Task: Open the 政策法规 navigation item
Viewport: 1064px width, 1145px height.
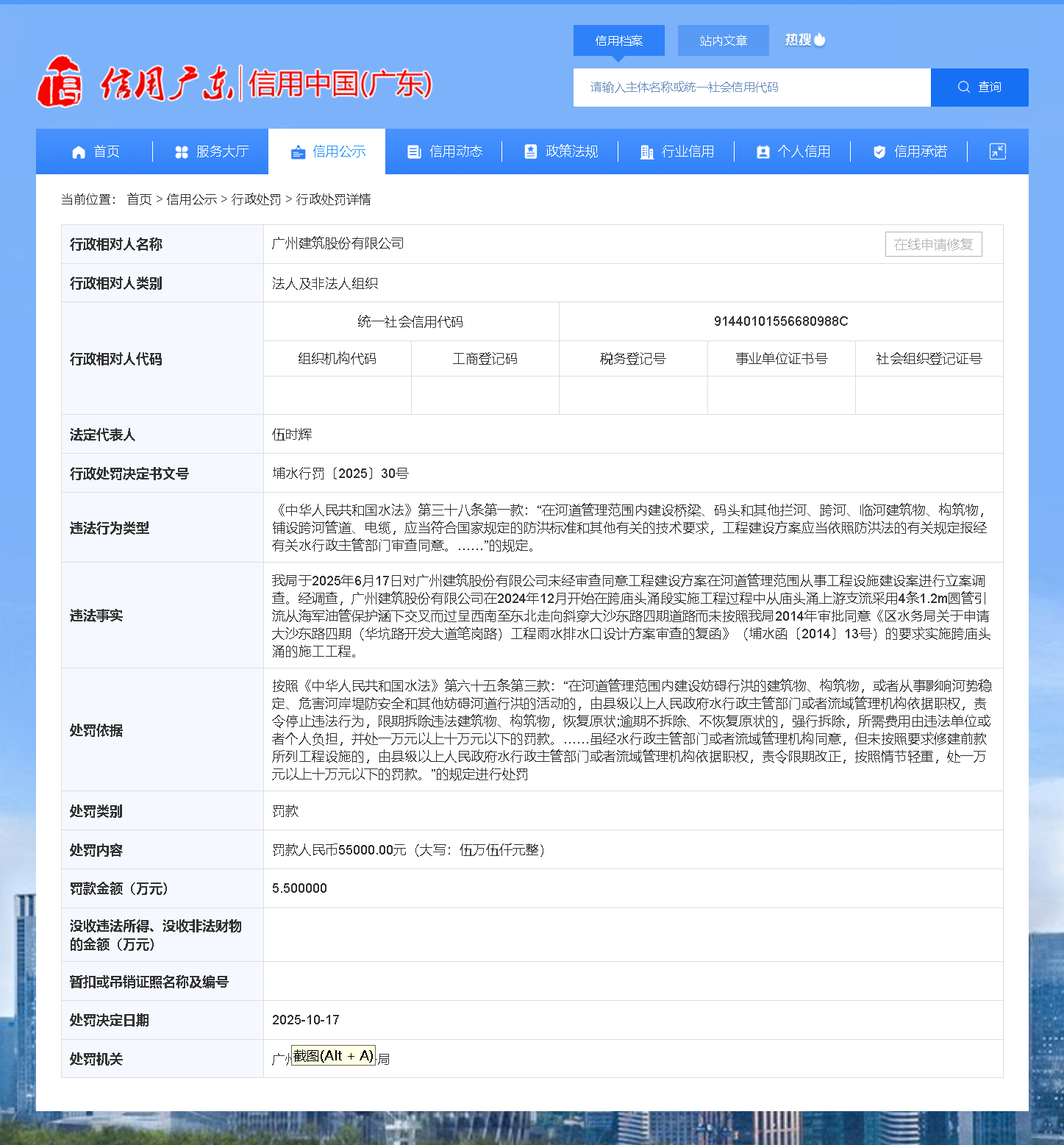Action: pyautogui.click(x=560, y=151)
